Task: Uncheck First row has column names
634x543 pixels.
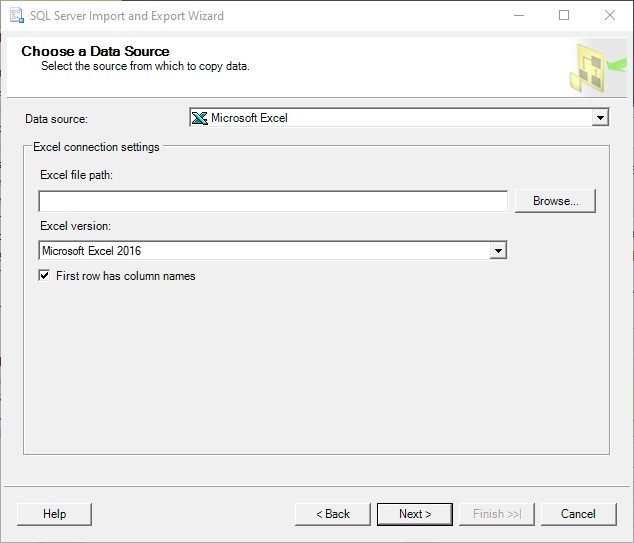Action: pyautogui.click(x=44, y=276)
